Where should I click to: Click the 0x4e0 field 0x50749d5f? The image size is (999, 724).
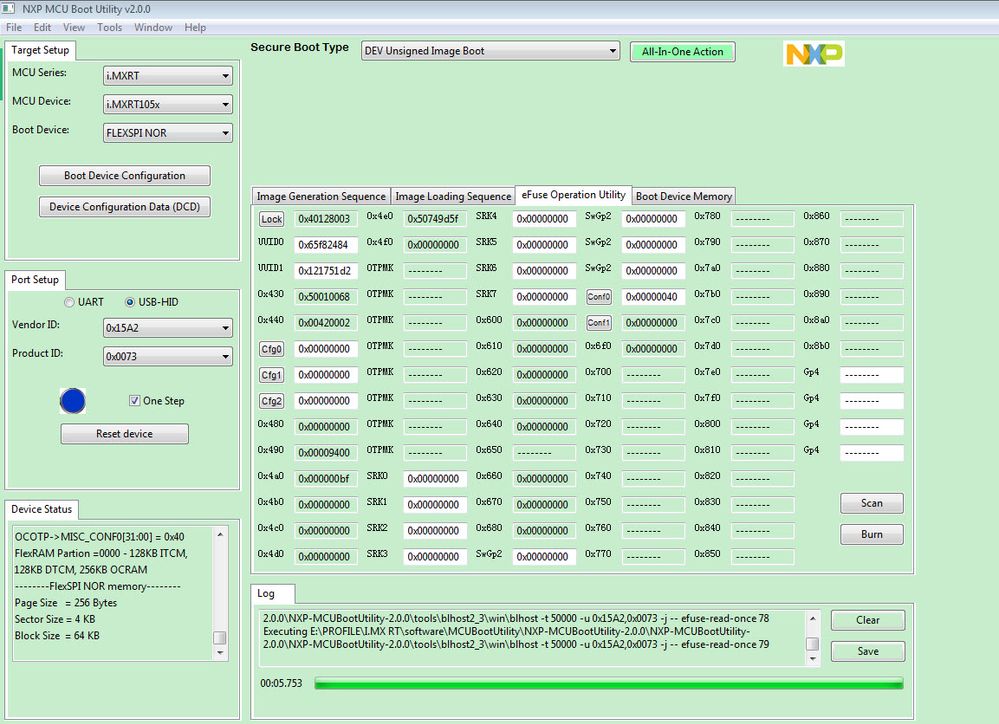(x=435, y=219)
